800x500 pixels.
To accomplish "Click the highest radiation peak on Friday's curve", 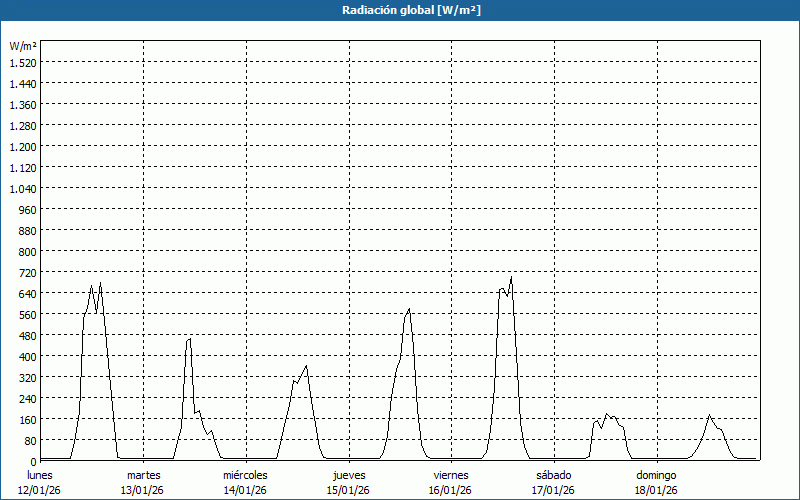I will coord(511,277).
